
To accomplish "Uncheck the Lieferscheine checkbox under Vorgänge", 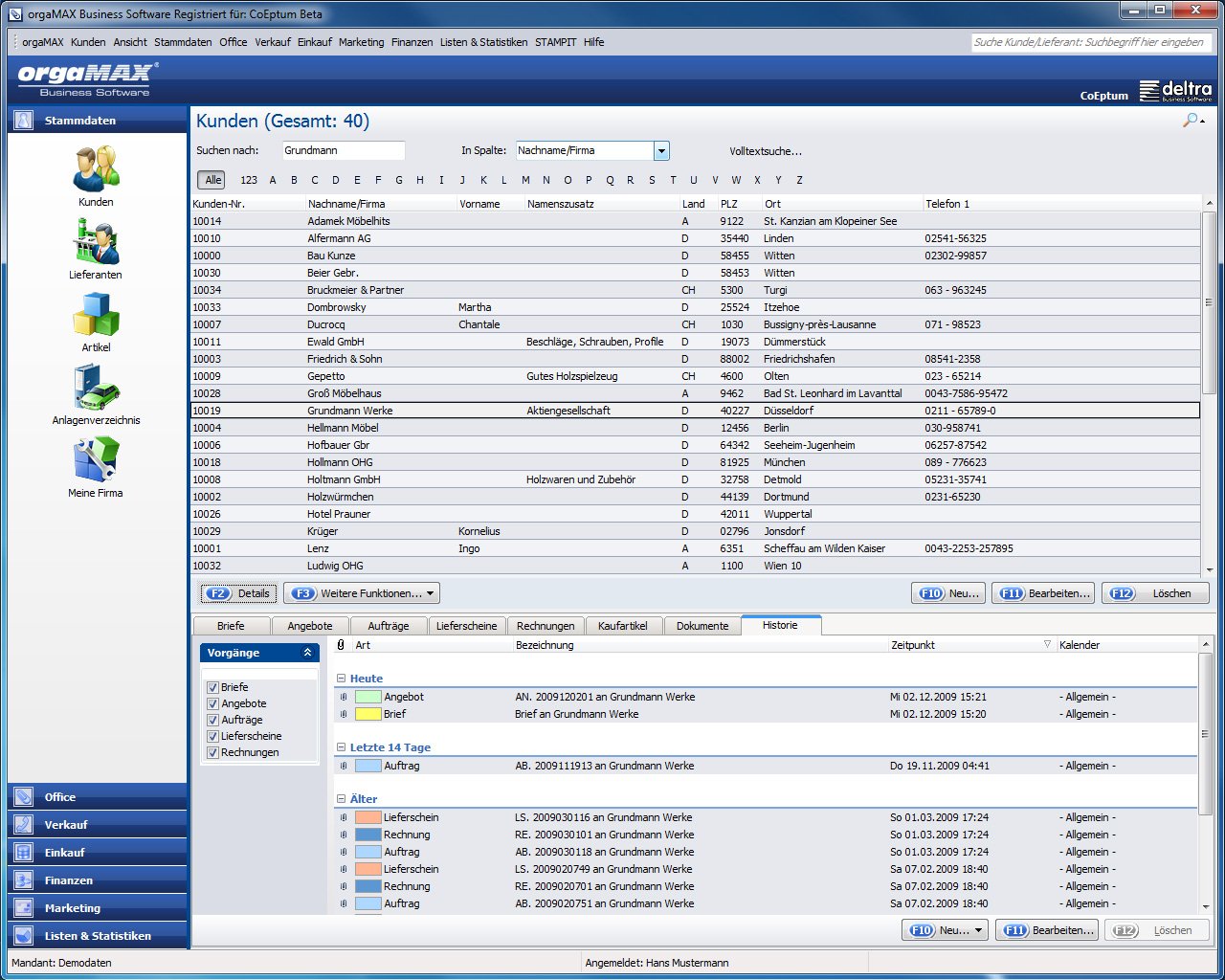I will 213,736.
